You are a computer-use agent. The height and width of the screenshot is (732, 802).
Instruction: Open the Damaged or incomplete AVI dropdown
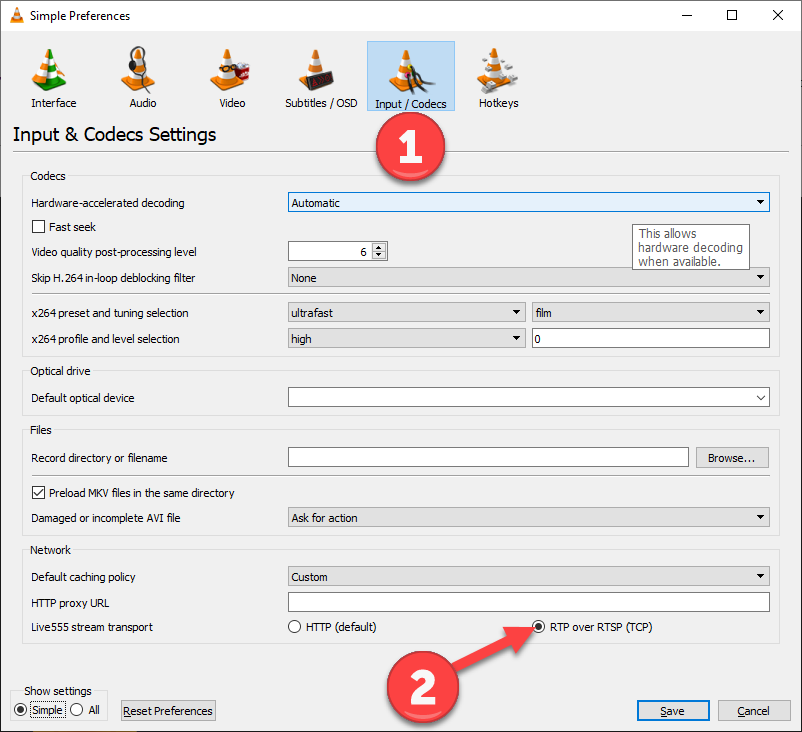(x=760, y=518)
